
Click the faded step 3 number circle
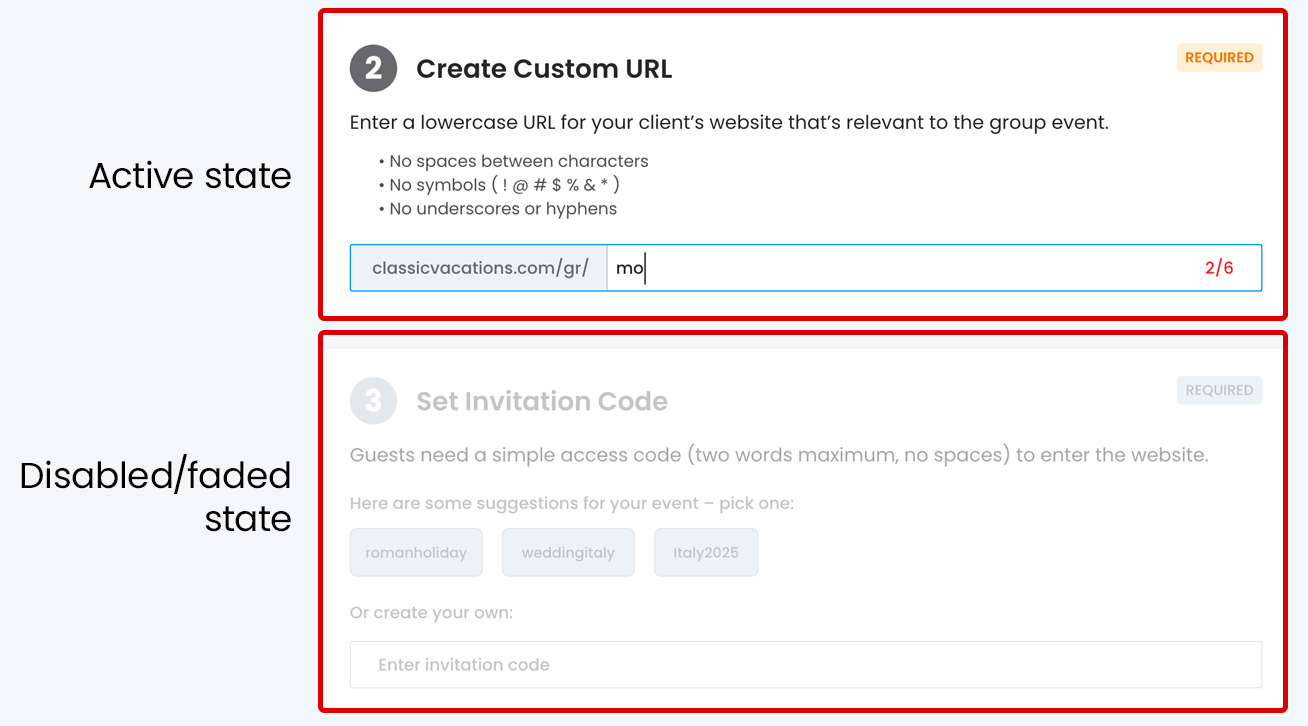pyautogui.click(x=373, y=401)
